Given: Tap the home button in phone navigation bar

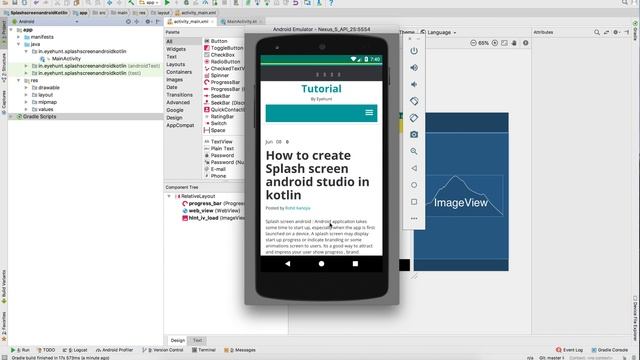Looking at the screenshot, I should pyautogui.click(x=322, y=264).
